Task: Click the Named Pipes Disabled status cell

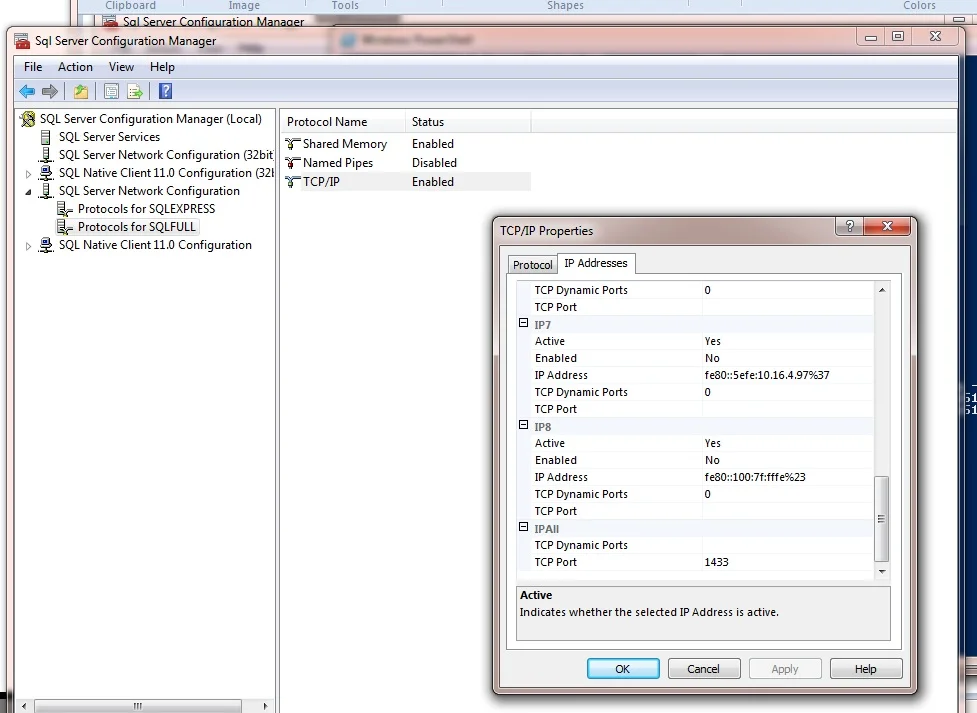Action: tap(434, 163)
